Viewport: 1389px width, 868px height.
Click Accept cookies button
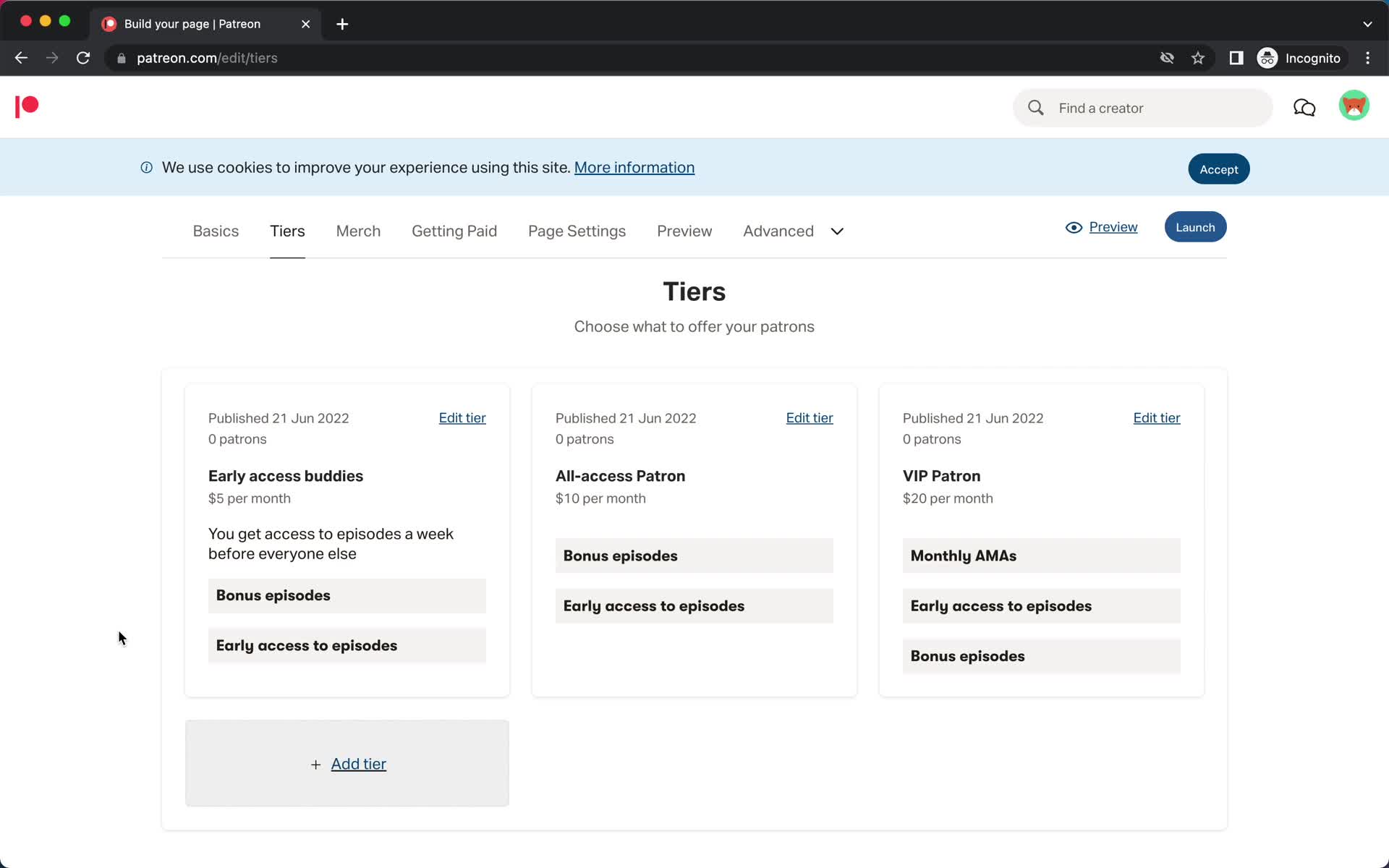(x=1219, y=168)
